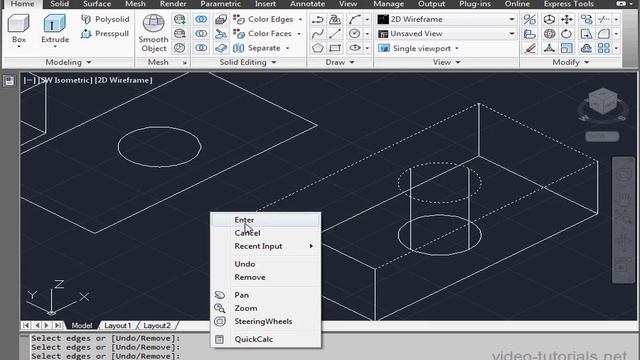
Task: Open QuickCalc from the context menu
Action: click(x=266, y=339)
